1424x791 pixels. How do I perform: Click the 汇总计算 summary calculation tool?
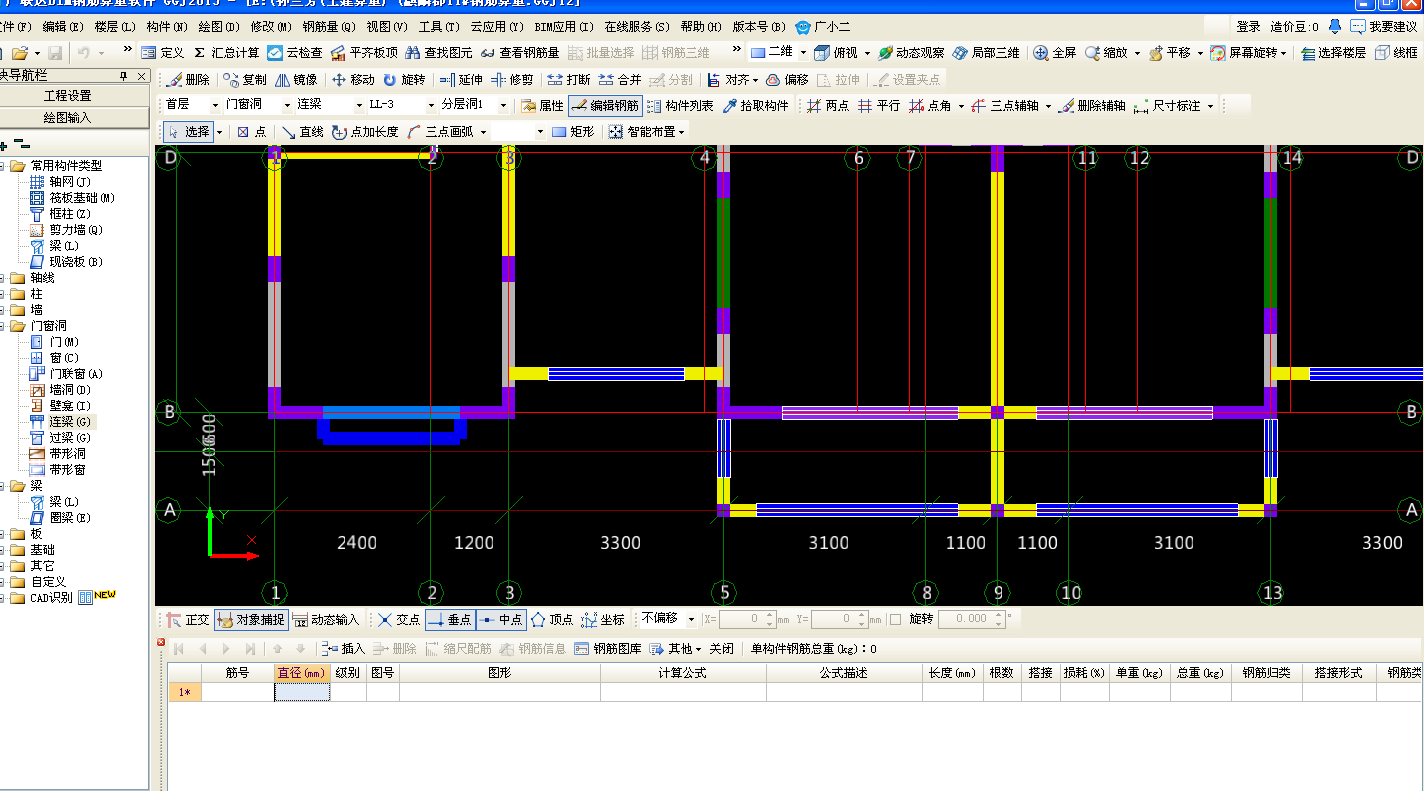point(227,52)
